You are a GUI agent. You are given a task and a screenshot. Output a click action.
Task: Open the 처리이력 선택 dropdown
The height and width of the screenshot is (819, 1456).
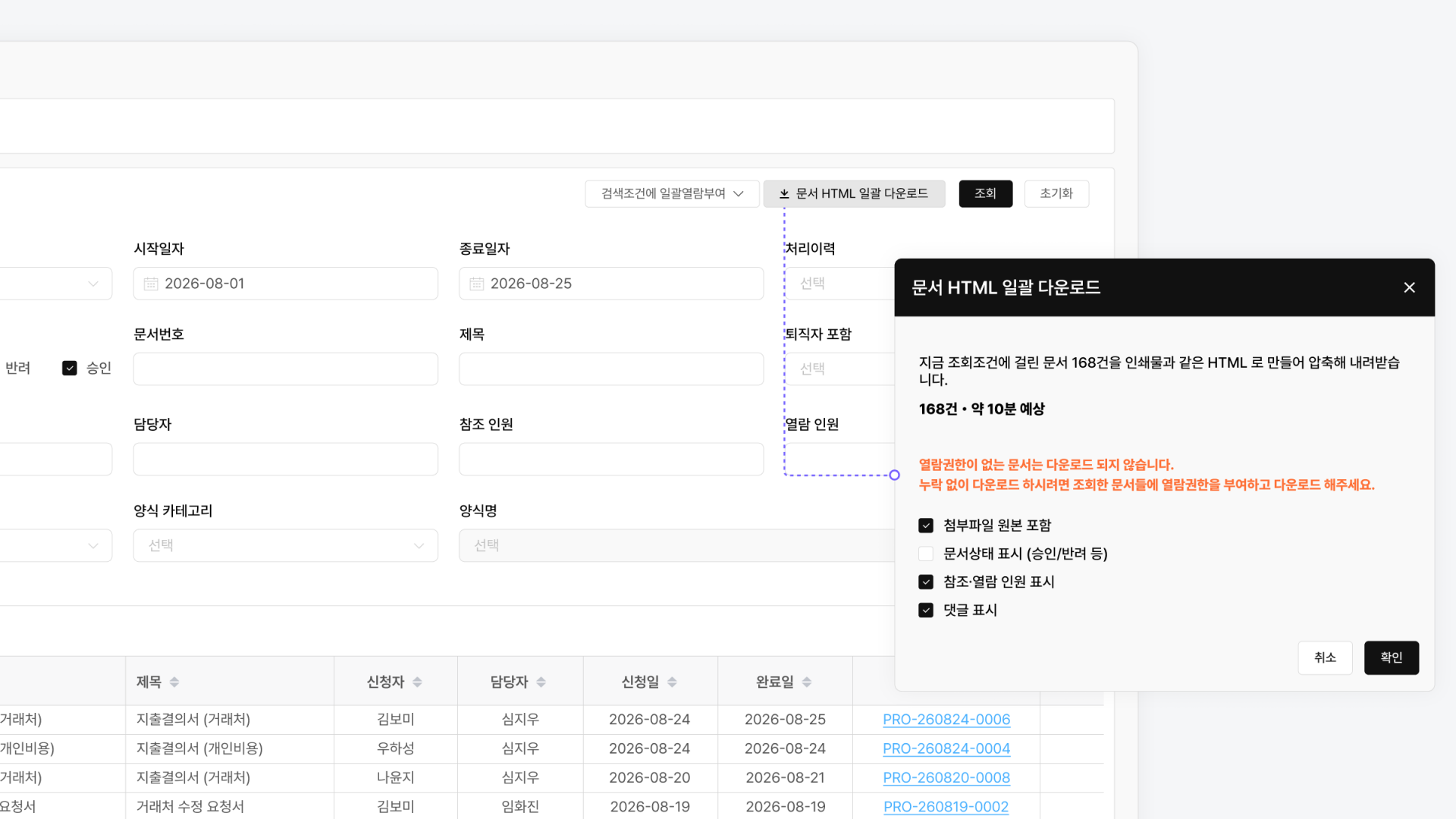pos(839,284)
